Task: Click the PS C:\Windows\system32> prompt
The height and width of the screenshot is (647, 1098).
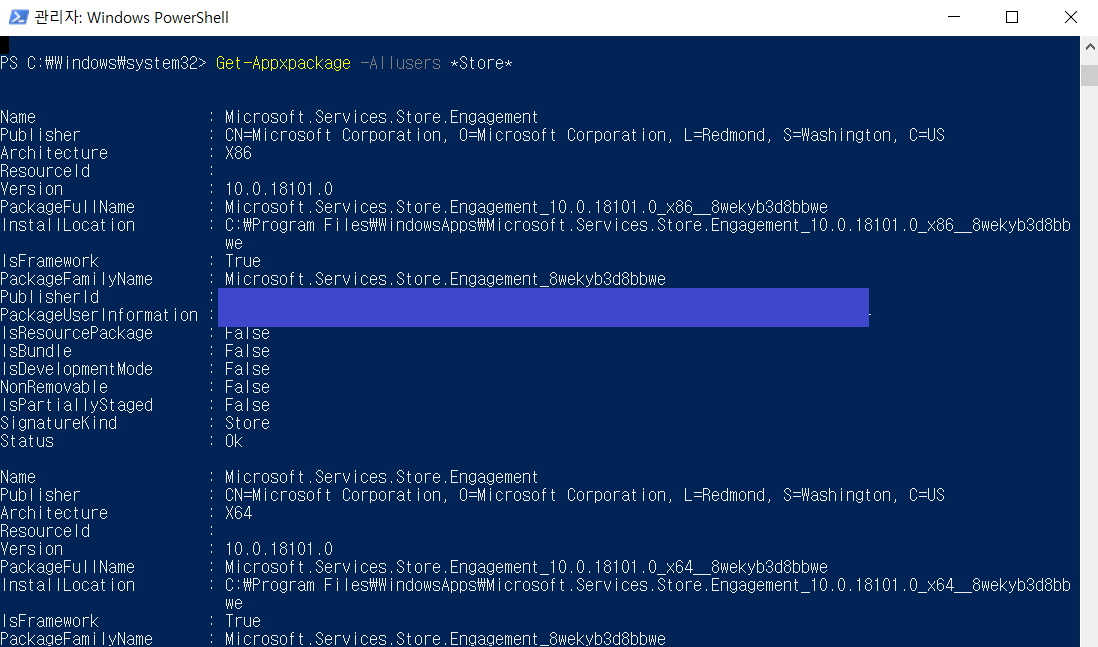Action: tap(103, 63)
